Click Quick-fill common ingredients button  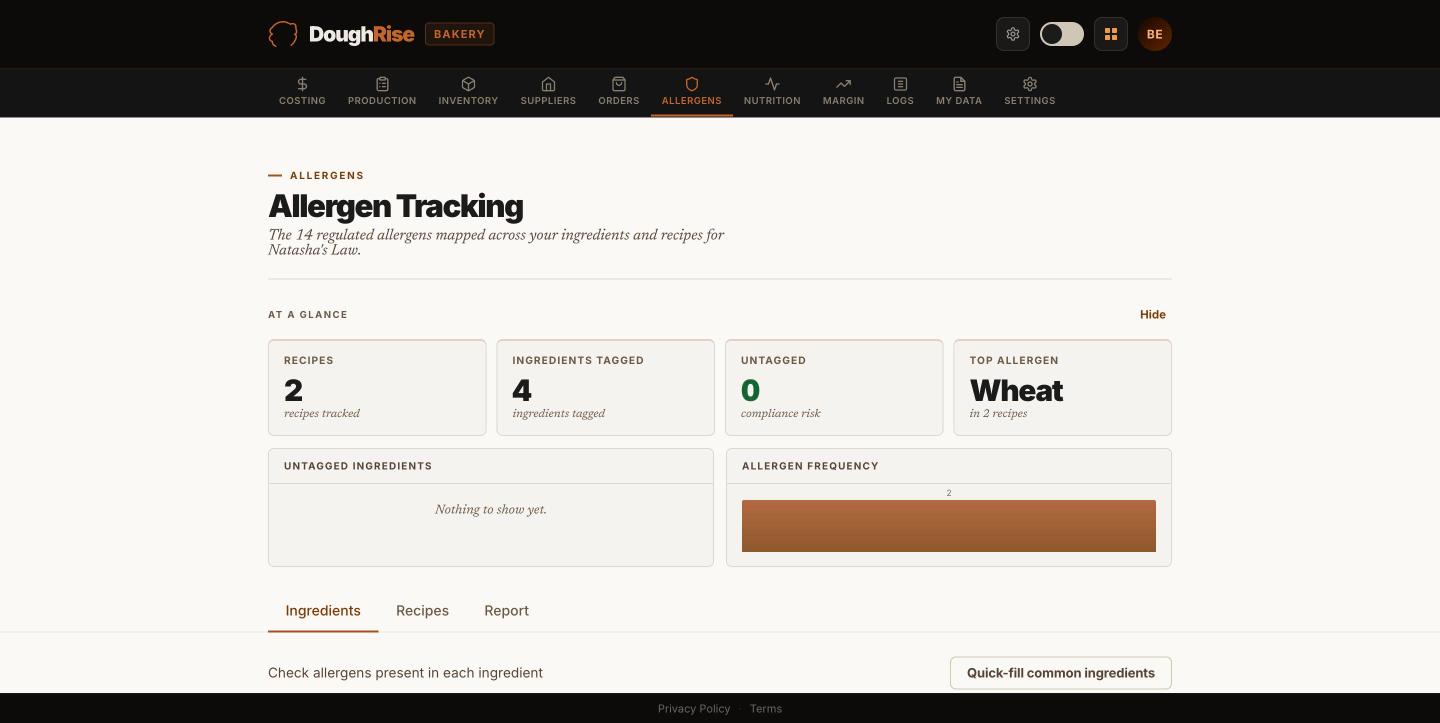(x=1061, y=673)
